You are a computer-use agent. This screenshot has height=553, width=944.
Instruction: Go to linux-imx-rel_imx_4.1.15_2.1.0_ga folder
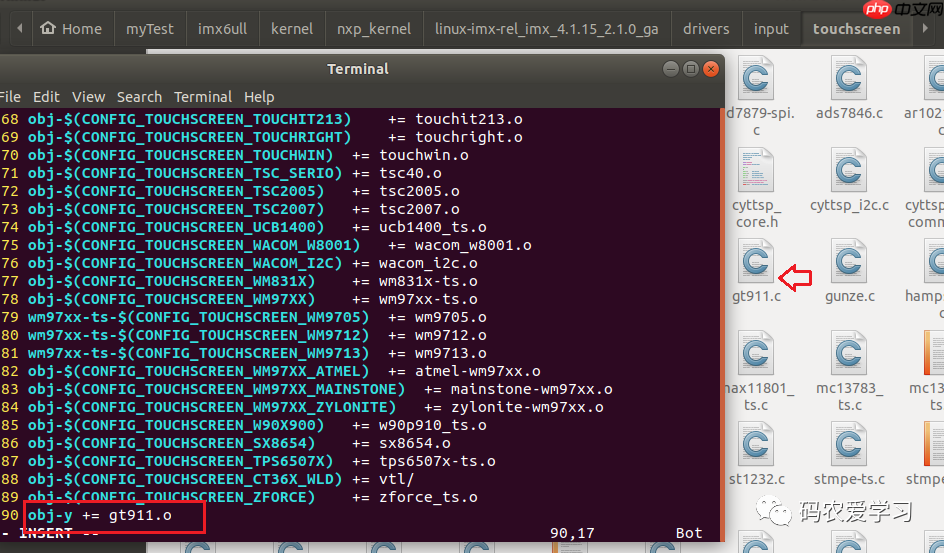pos(547,29)
